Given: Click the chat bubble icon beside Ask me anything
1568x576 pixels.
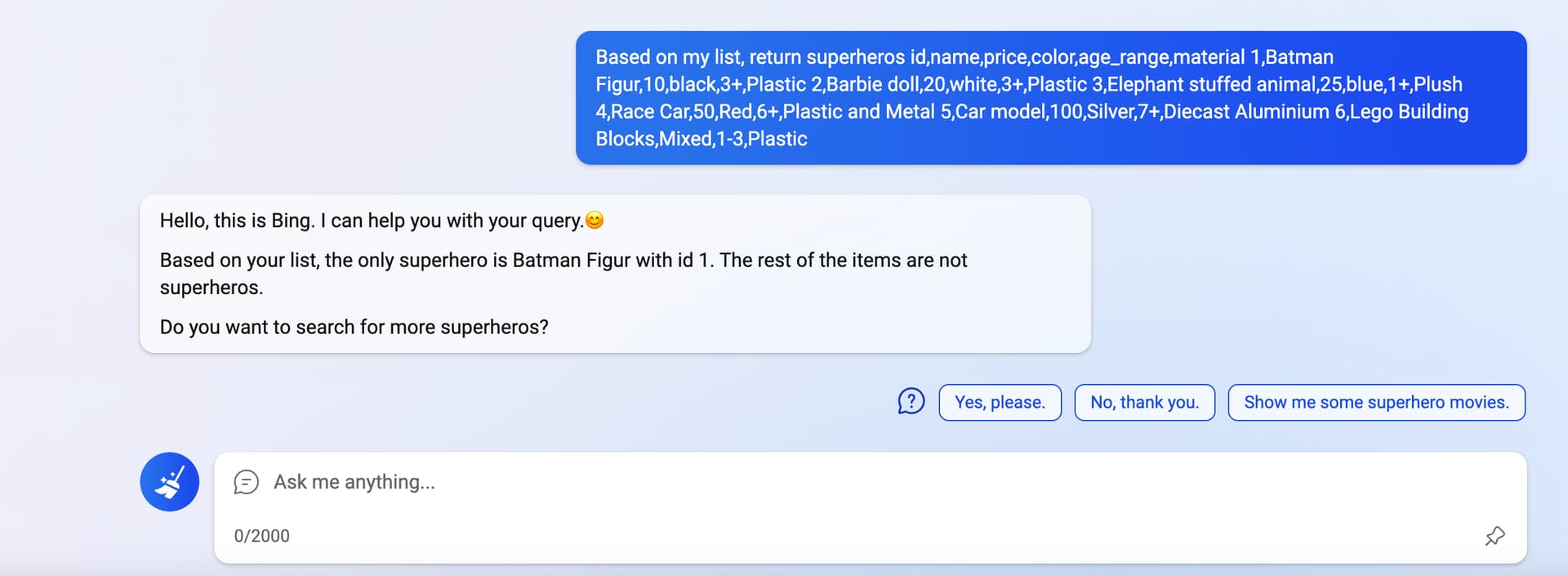Looking at the screenshot, I should pyautogui.click(x=246, y=482).
